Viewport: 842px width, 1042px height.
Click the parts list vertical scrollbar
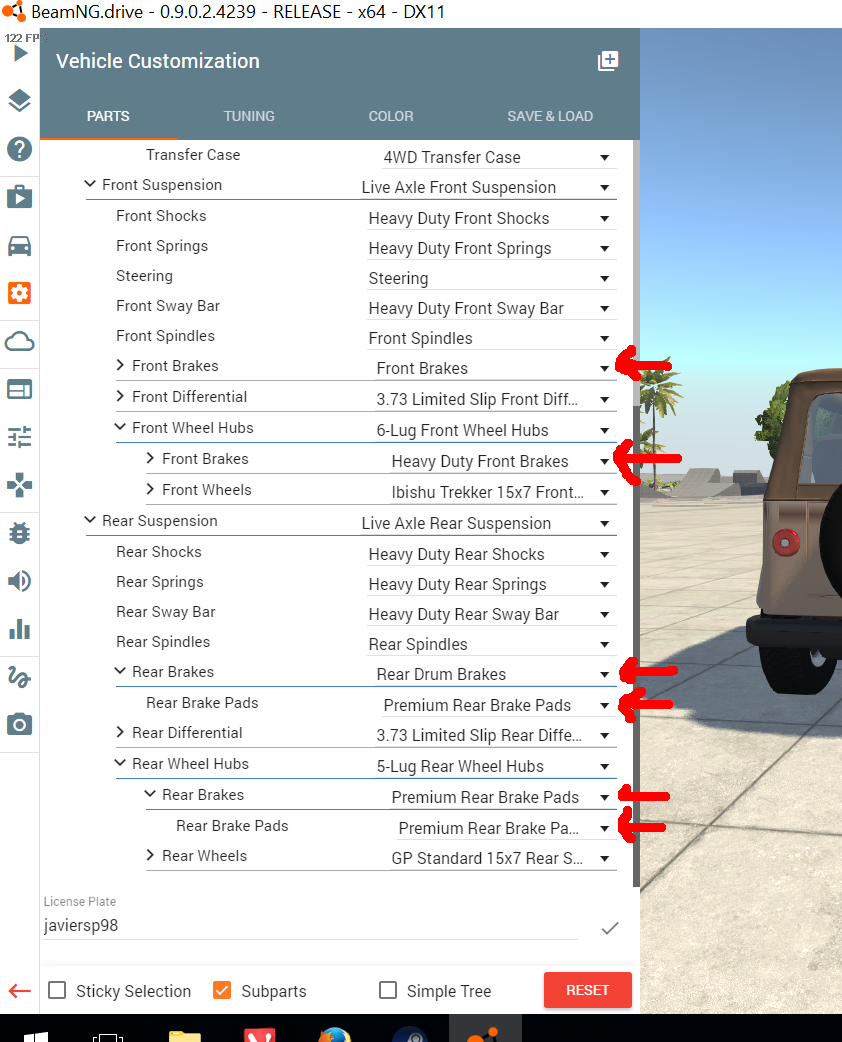pyautogui.click(x=637, y=513)
